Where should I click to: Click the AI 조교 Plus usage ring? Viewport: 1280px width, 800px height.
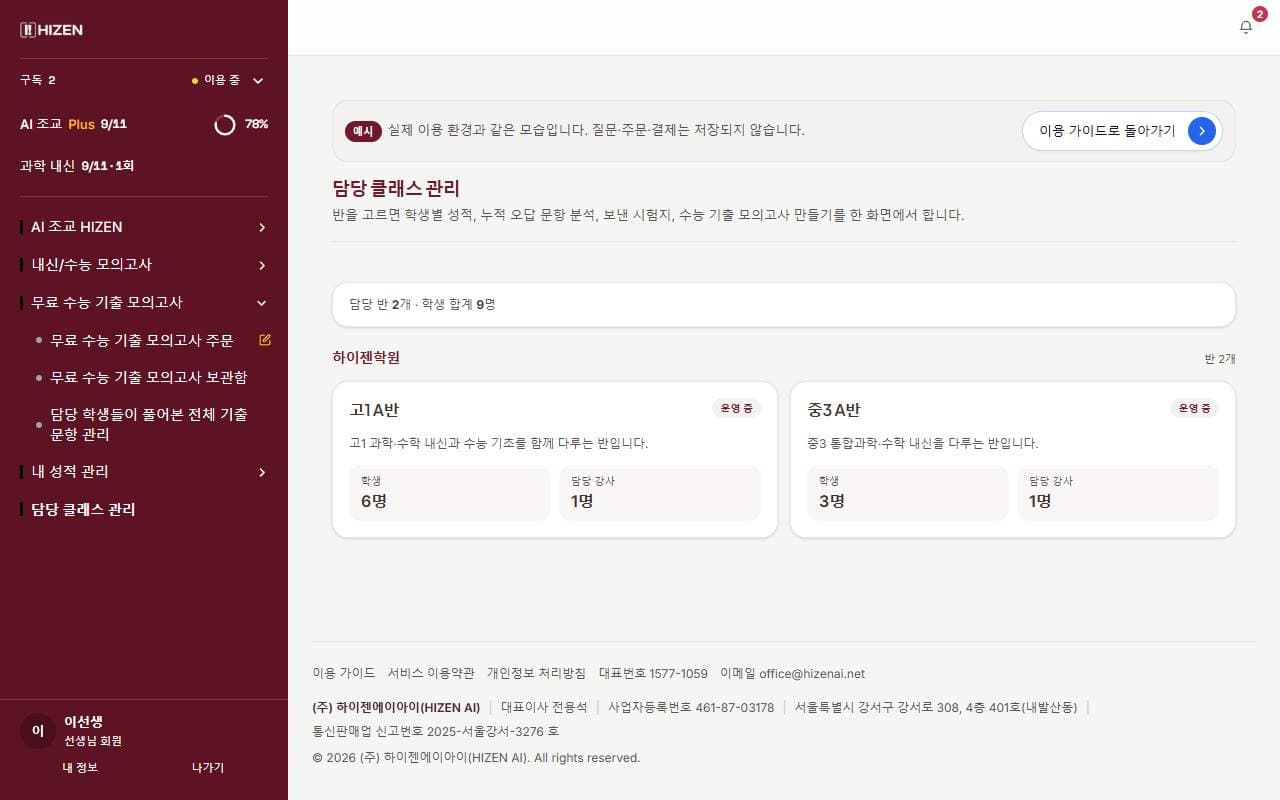point(225,124)
